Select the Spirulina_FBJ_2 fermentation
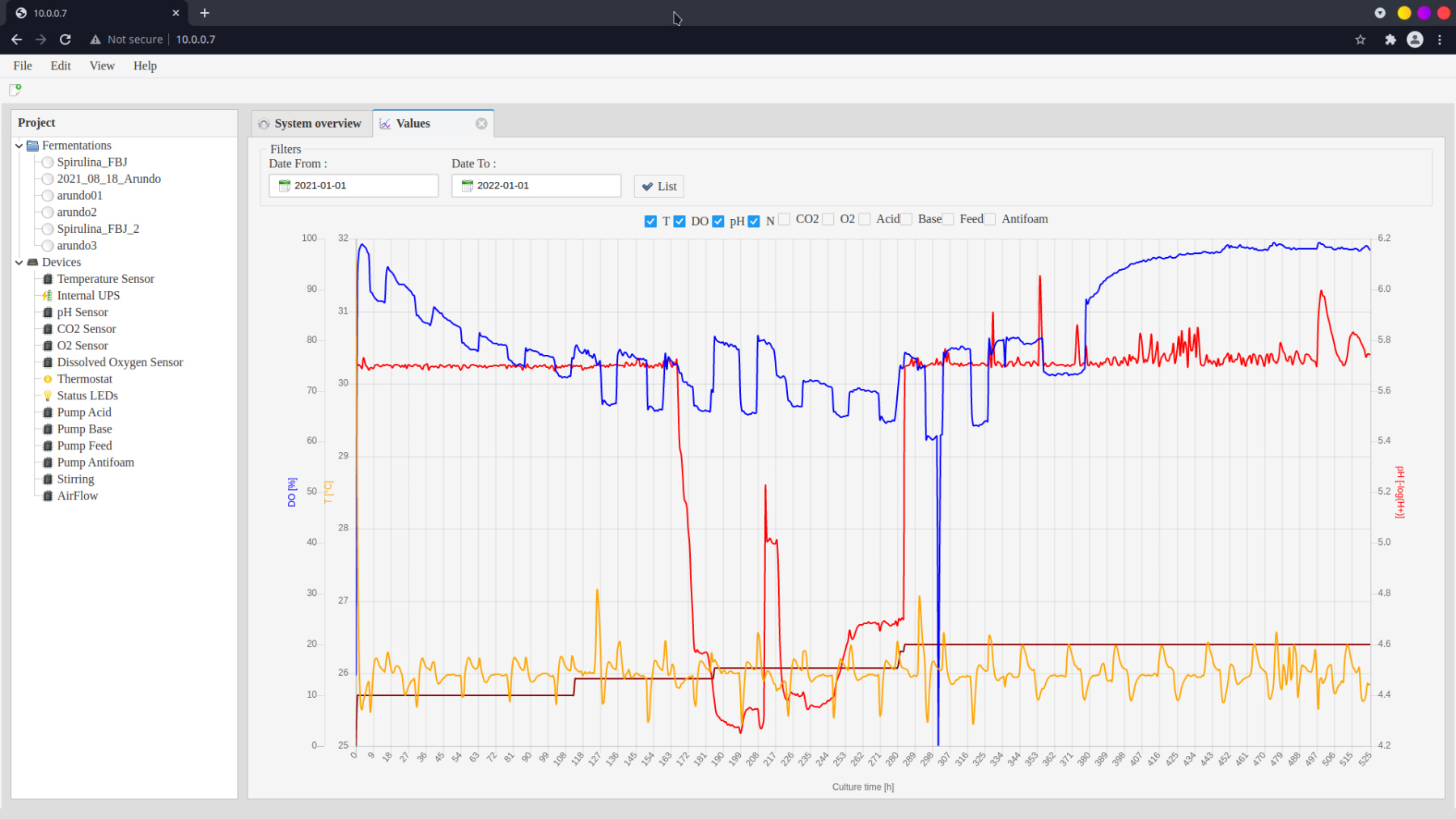Viewport: 1456px width, 819px height. (x=98, y=229)
